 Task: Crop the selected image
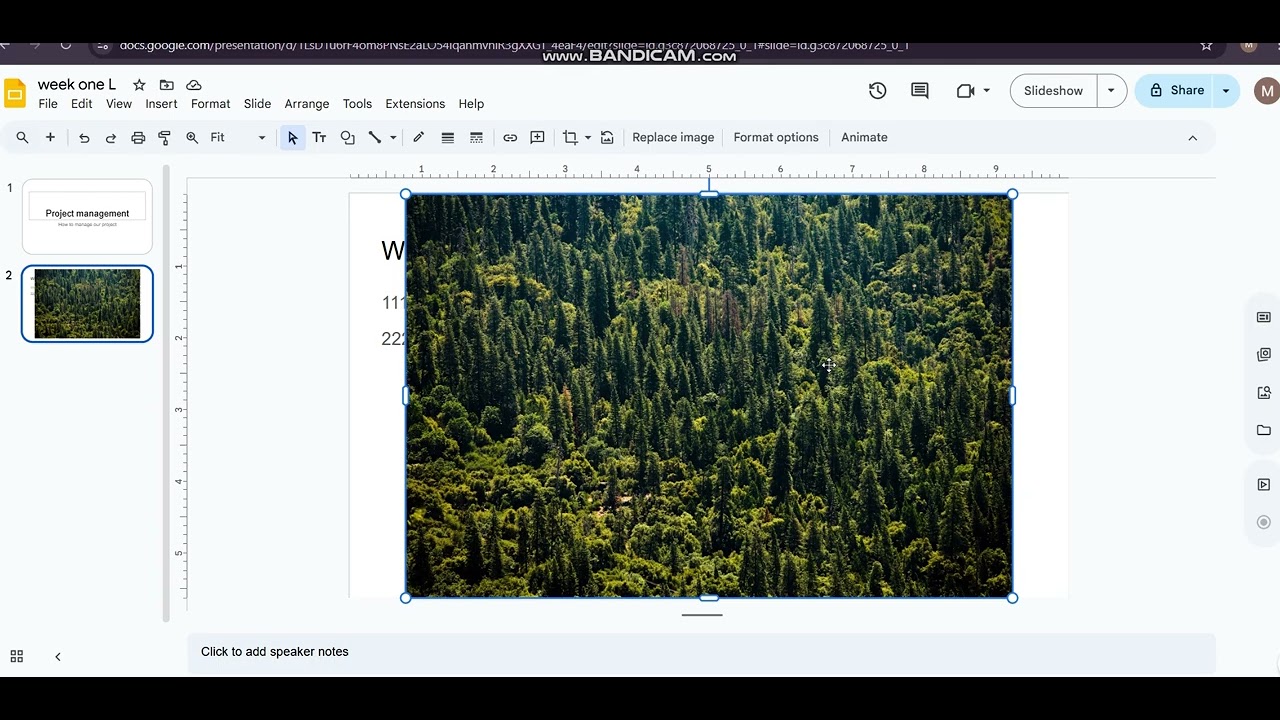pyautogui.click(x=570, y=138)
